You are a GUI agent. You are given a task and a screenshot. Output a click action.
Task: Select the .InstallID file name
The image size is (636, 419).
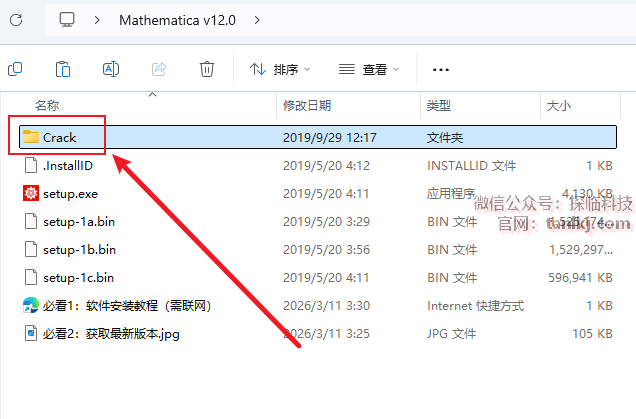pyautogui.click(x=68, y=165)
